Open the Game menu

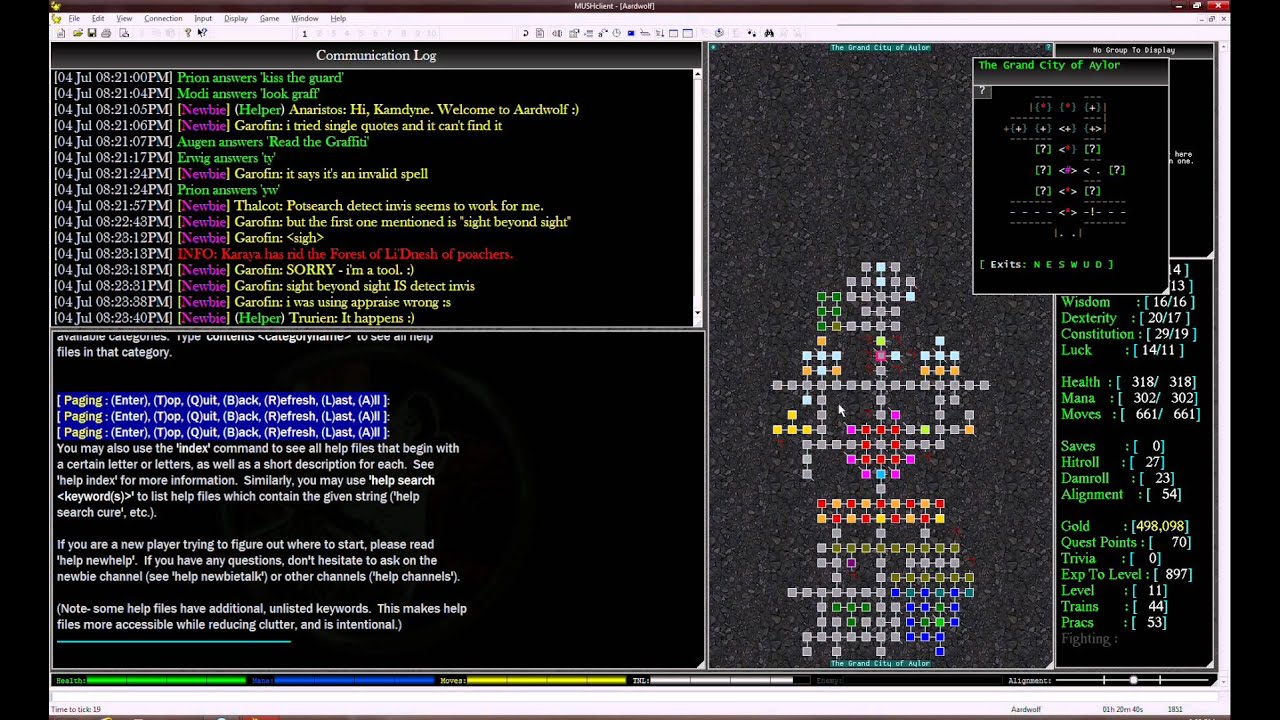click(x=269, y=18)
